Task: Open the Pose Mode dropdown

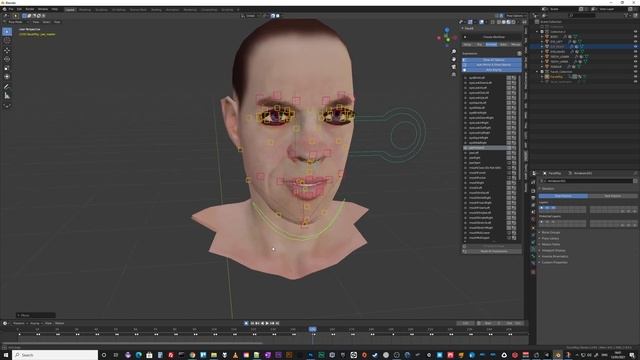Action: (x=18, y=22)
